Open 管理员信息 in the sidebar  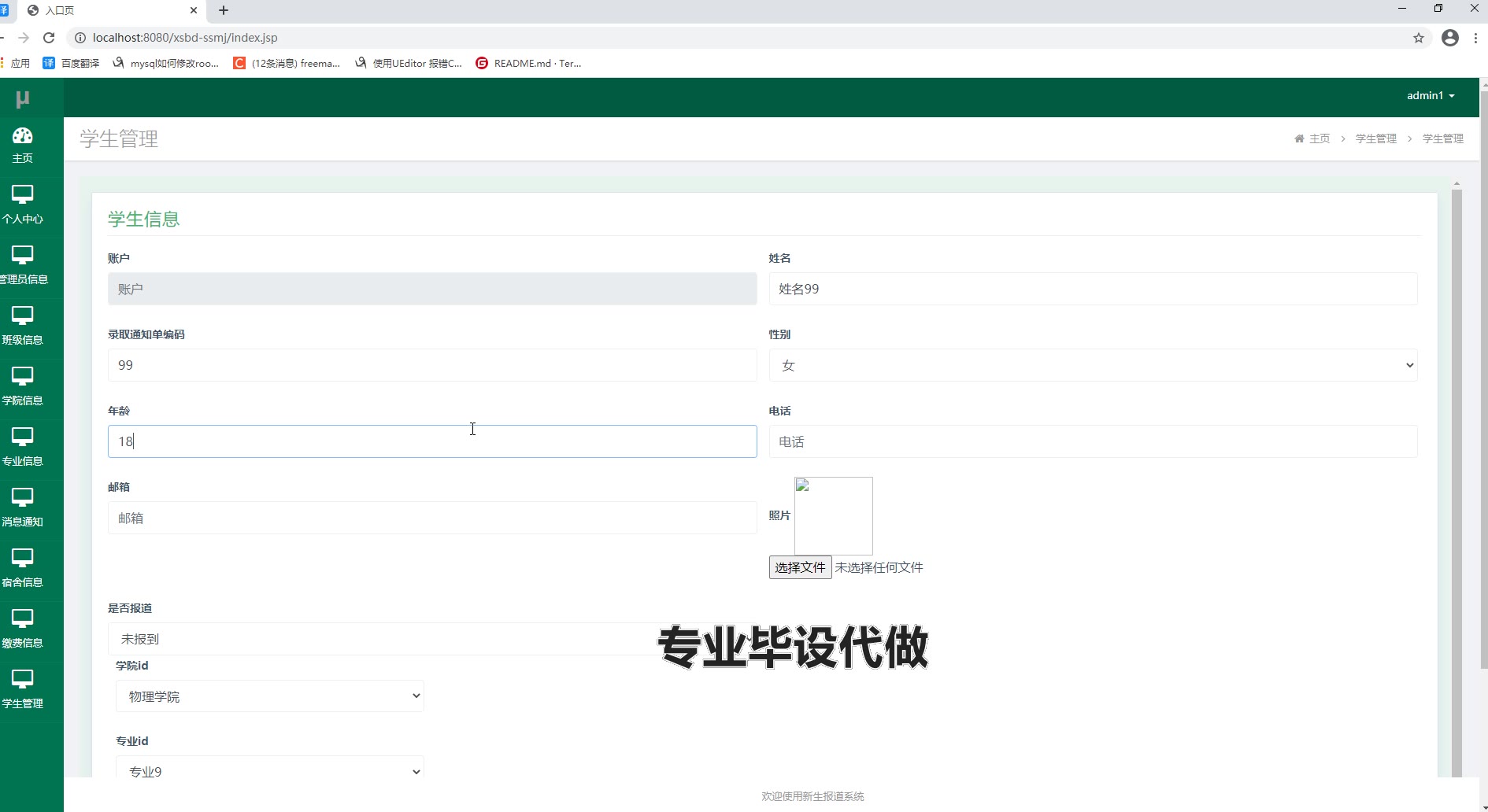[23, 267]
